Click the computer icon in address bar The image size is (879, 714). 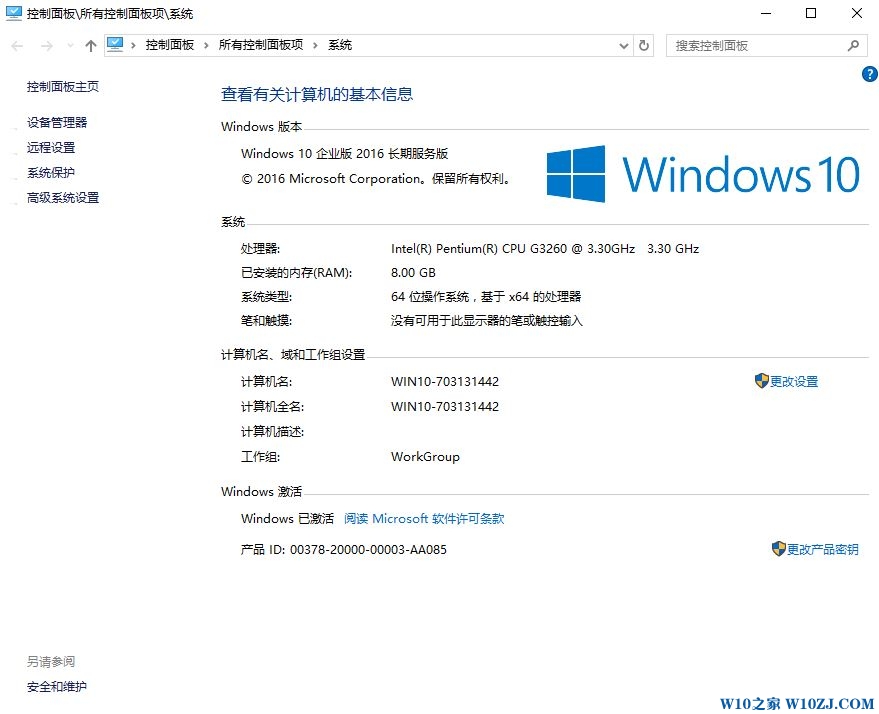pyautogui.click(x=115, y=45)
